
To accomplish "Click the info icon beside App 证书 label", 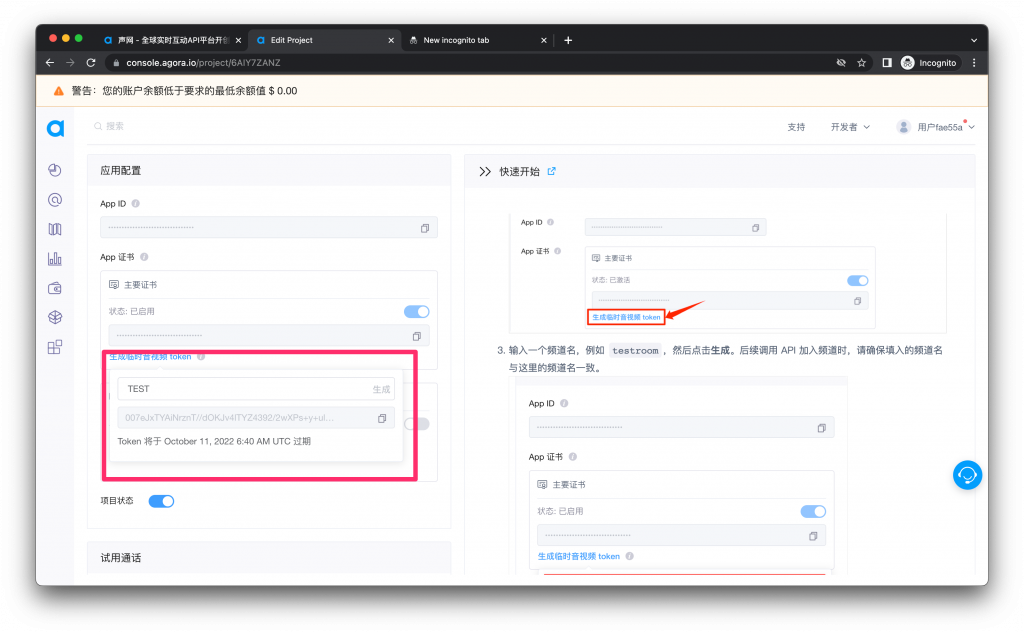I will click(144, 257).
